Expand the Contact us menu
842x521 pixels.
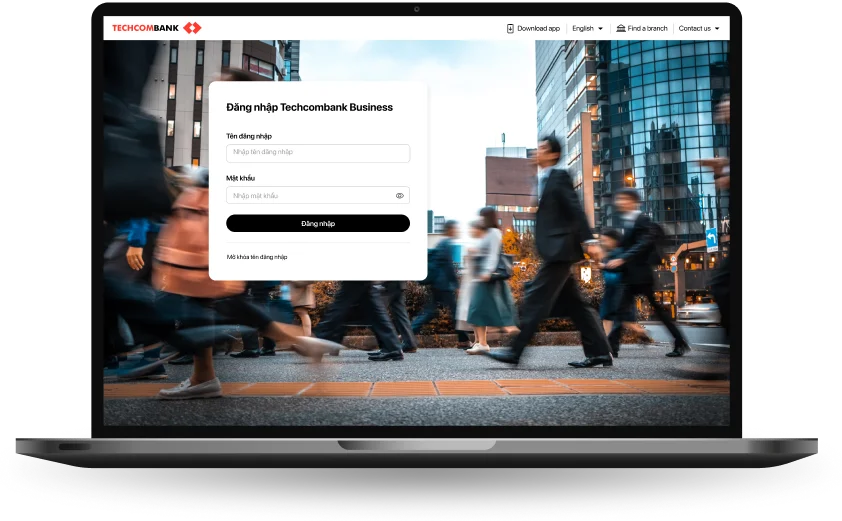694,28
